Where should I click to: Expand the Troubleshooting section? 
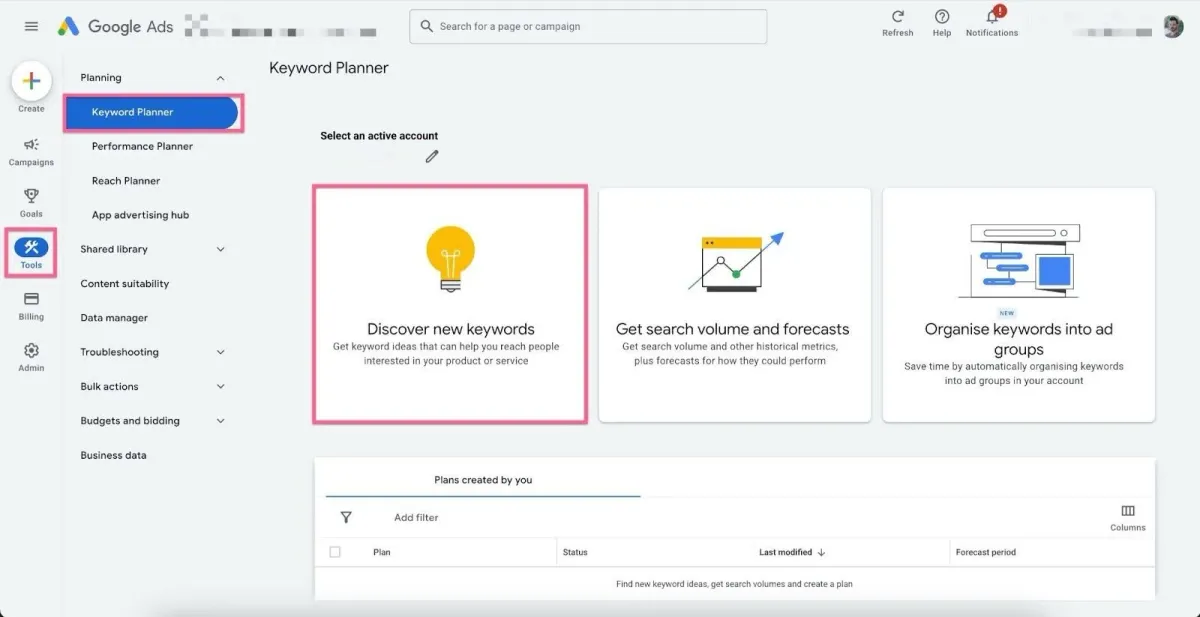coord(221,352)
